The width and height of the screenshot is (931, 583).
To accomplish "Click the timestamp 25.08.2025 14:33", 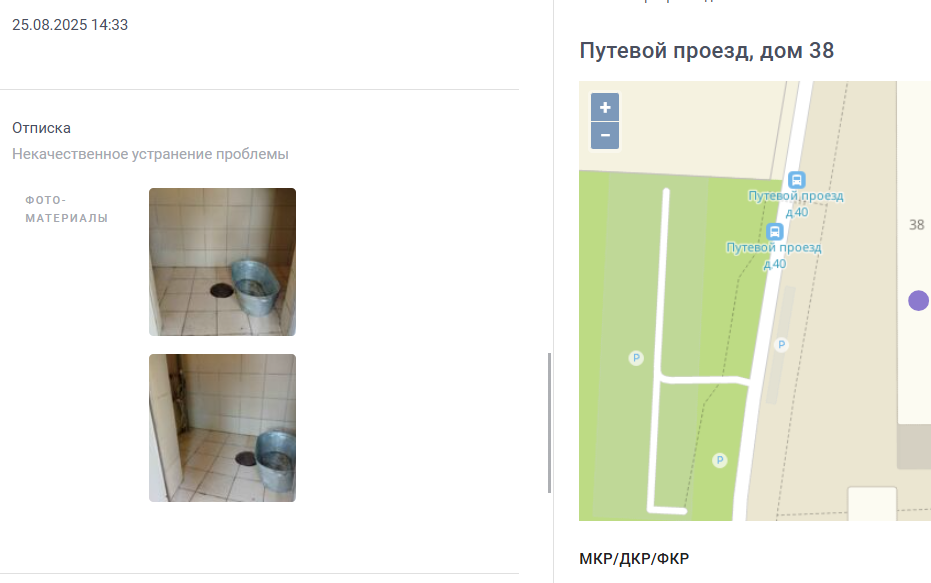I will tap(70, 25).
